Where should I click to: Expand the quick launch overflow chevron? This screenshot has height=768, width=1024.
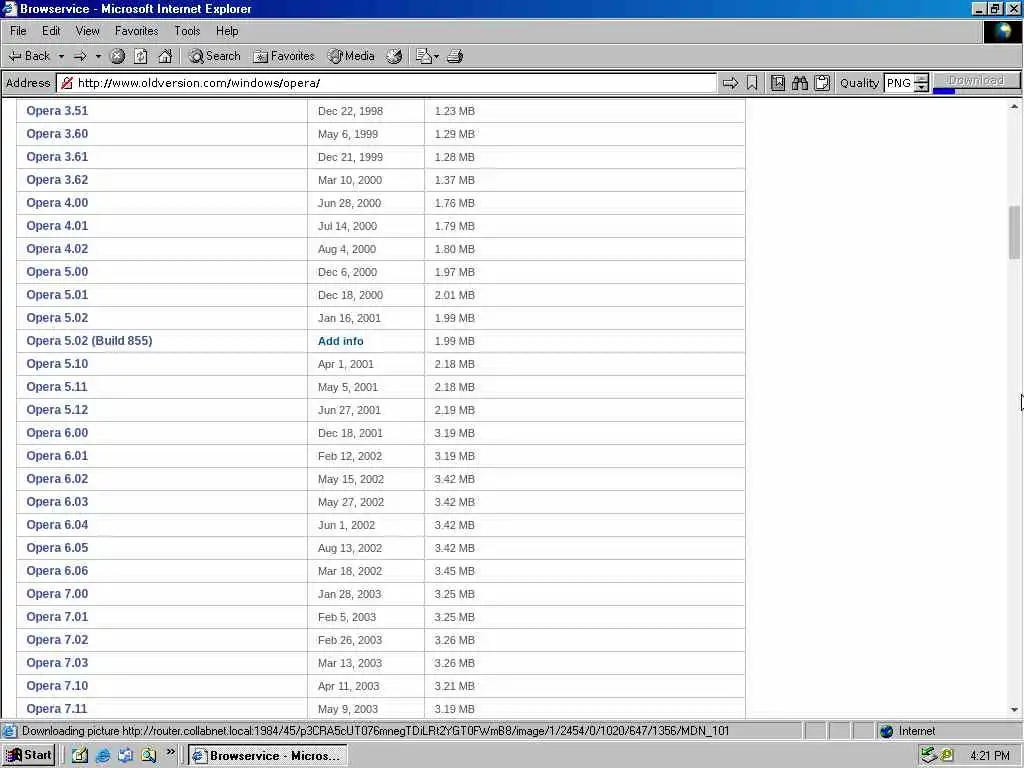[170, 752]
